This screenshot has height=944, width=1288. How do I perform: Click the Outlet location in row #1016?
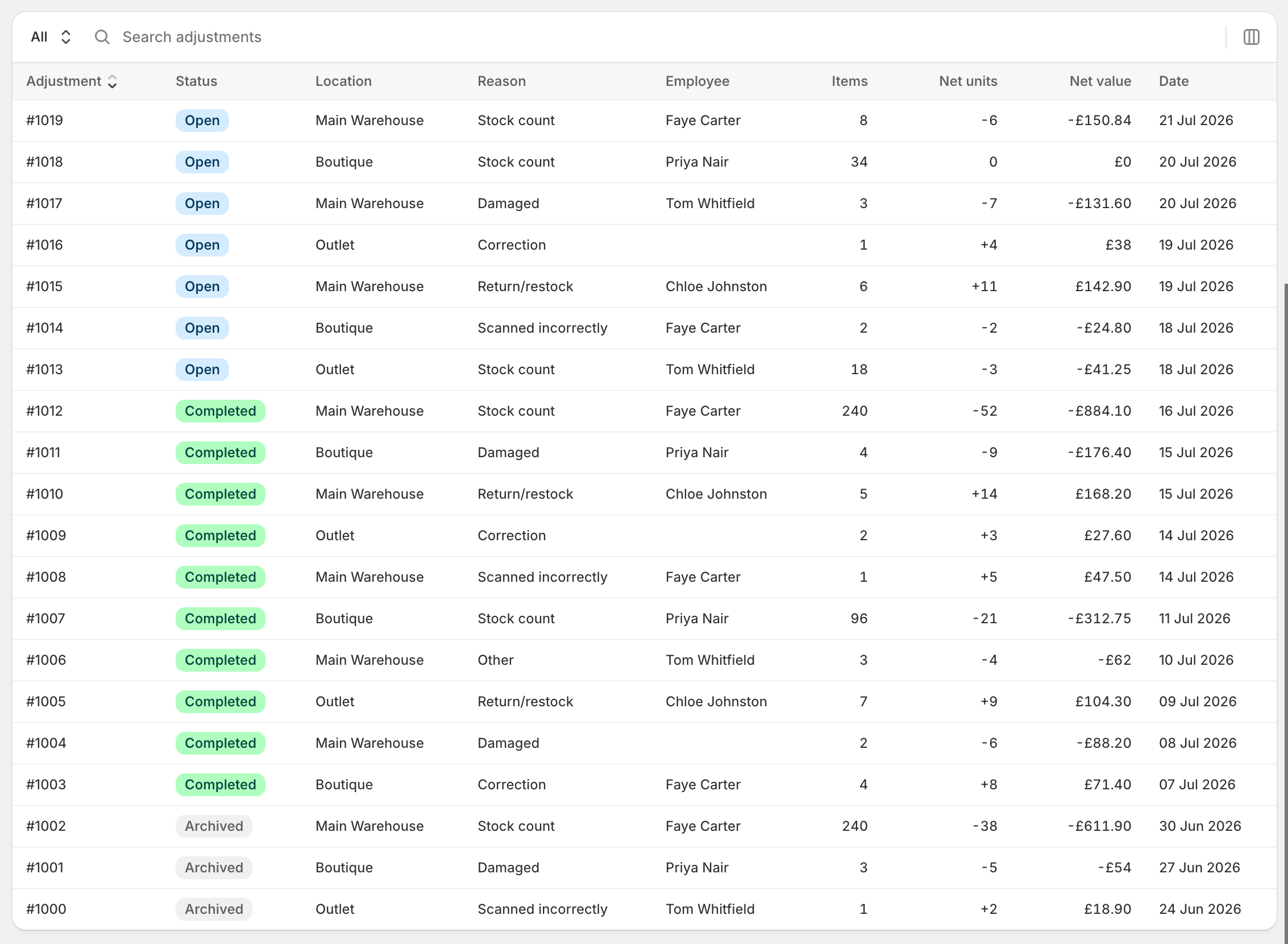click(x=335, y=245)
